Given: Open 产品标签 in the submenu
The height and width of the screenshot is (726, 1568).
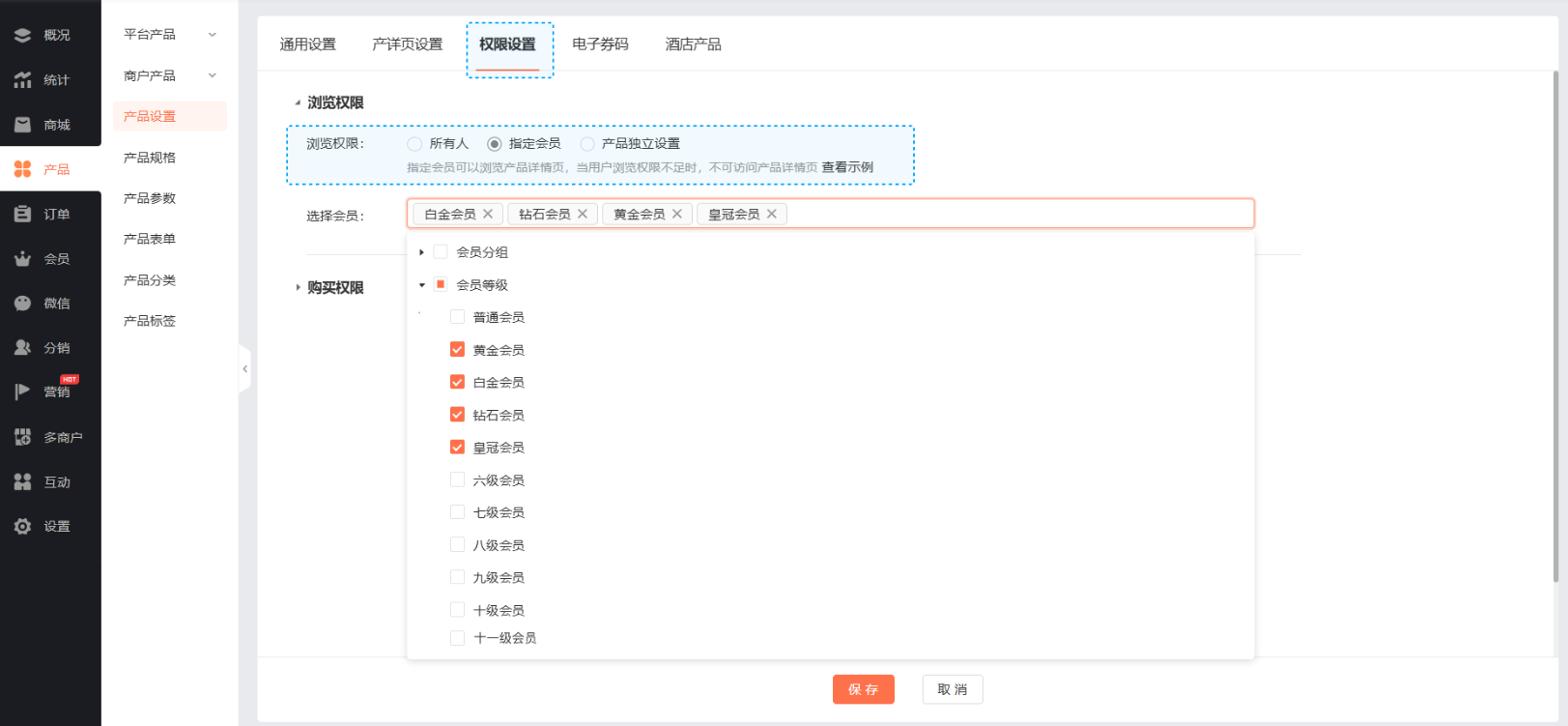Looking at the screenshot, I should tap(150, 321).
